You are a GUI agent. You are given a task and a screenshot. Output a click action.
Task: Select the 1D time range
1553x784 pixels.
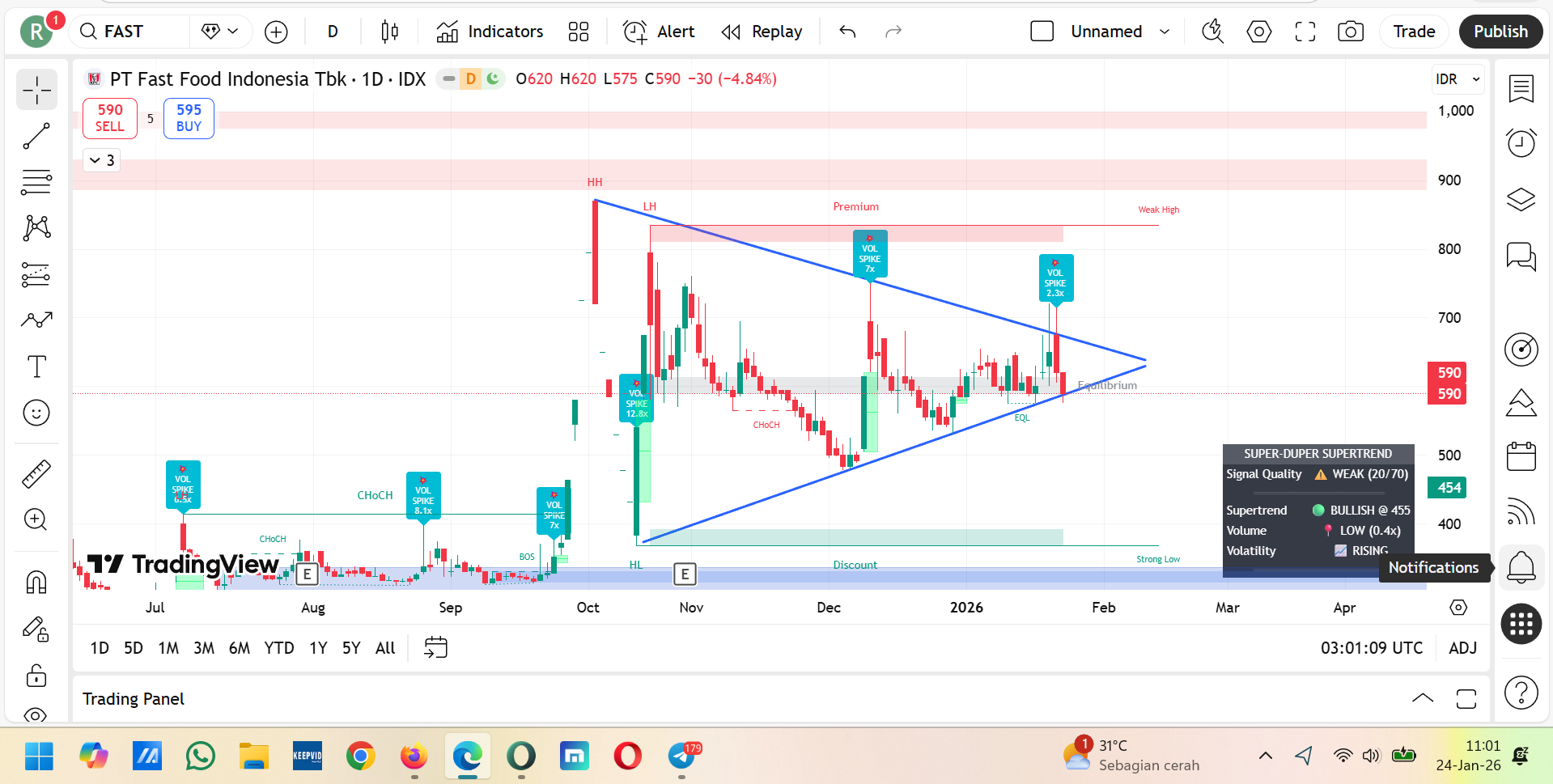(100, 647)
